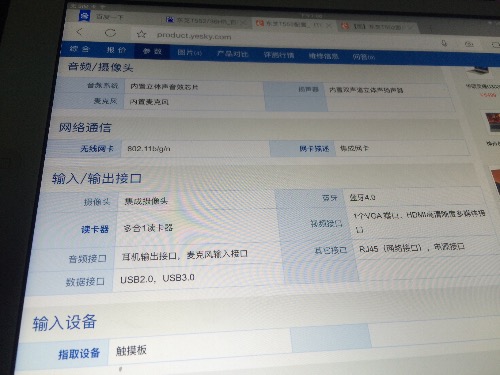Screen dimensions: 500x375
Task: Go back with the browser back arrow
Action: [79, 32]
